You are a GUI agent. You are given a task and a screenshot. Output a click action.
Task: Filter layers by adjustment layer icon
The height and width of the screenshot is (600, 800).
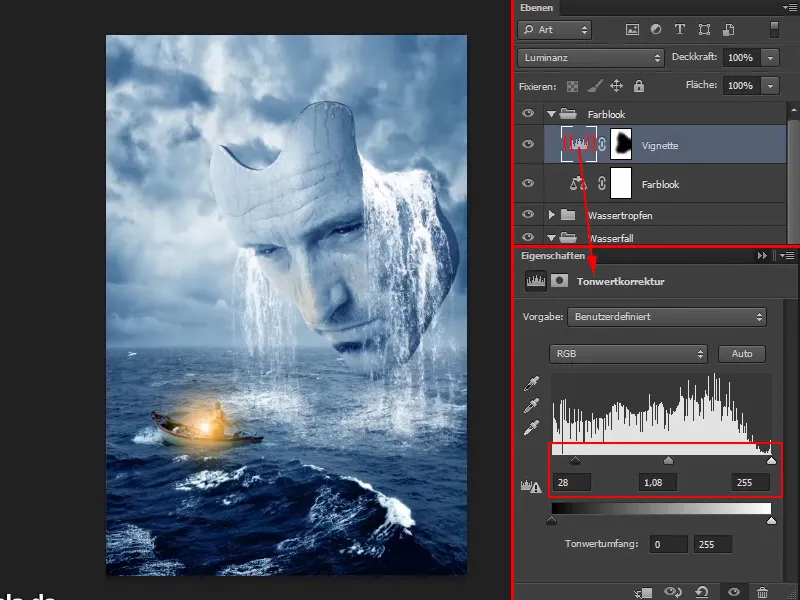pos(656,30)
